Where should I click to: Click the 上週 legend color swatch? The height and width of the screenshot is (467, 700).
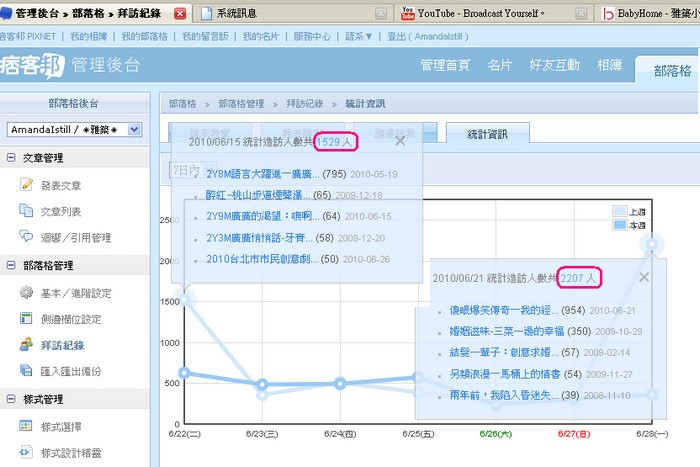[620, 211]
